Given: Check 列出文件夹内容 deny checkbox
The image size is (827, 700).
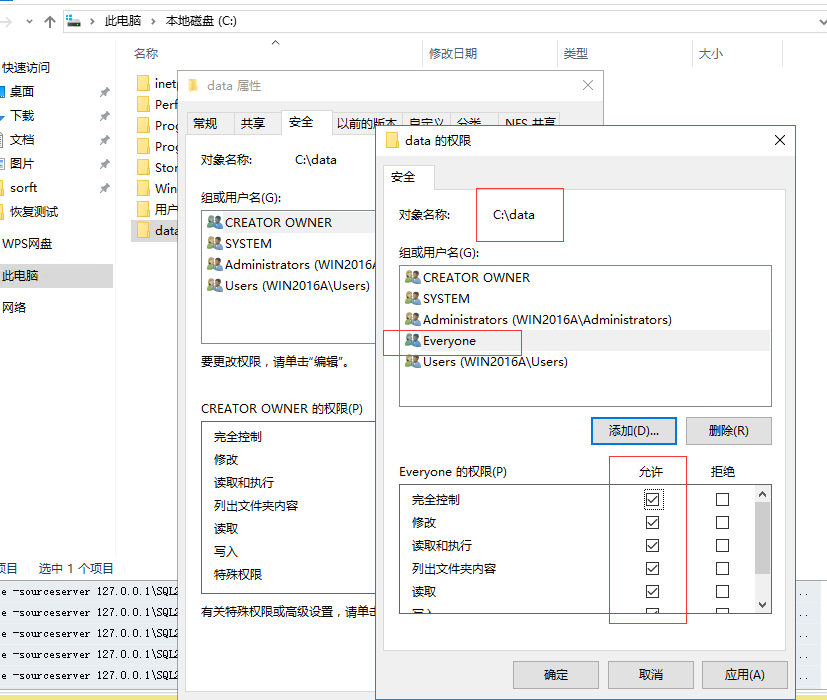Looking at the screenshot, I should [723, 568].
